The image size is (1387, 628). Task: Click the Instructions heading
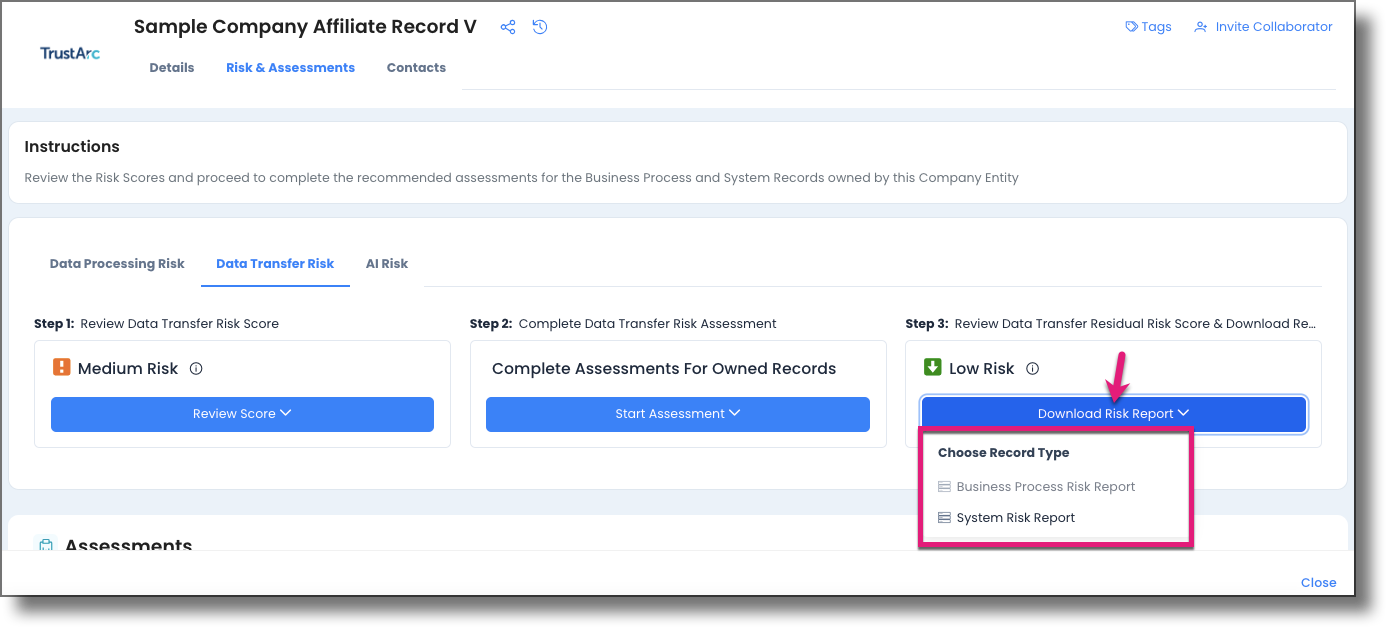[x=72, y=147]
